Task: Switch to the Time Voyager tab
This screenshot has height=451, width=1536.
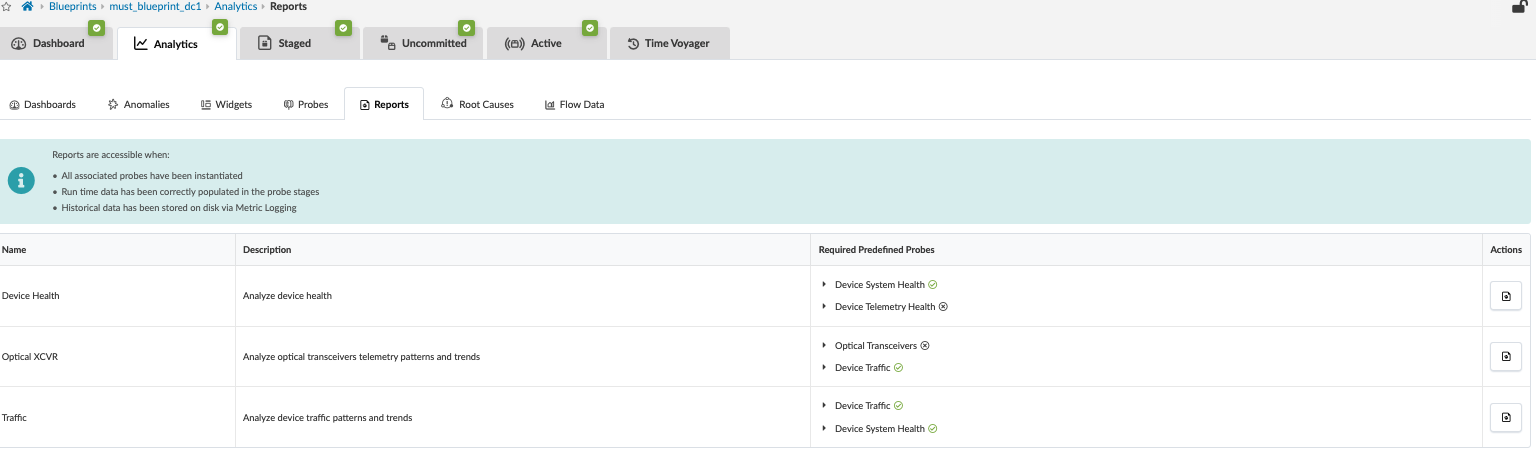Action: pos(668,44)
